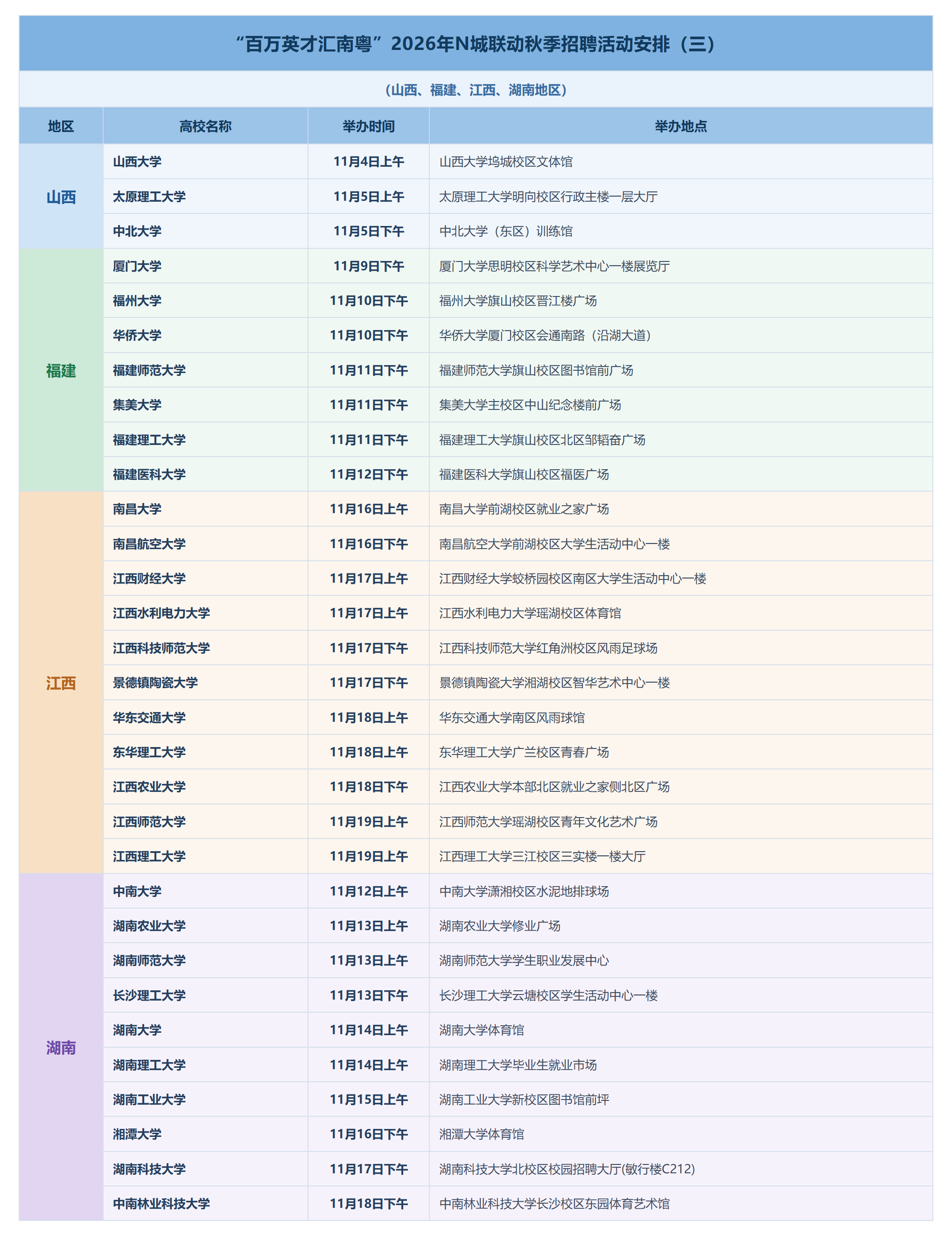Click the 高校名称 column header
The image size is (952, 1234).
[205, 126]
